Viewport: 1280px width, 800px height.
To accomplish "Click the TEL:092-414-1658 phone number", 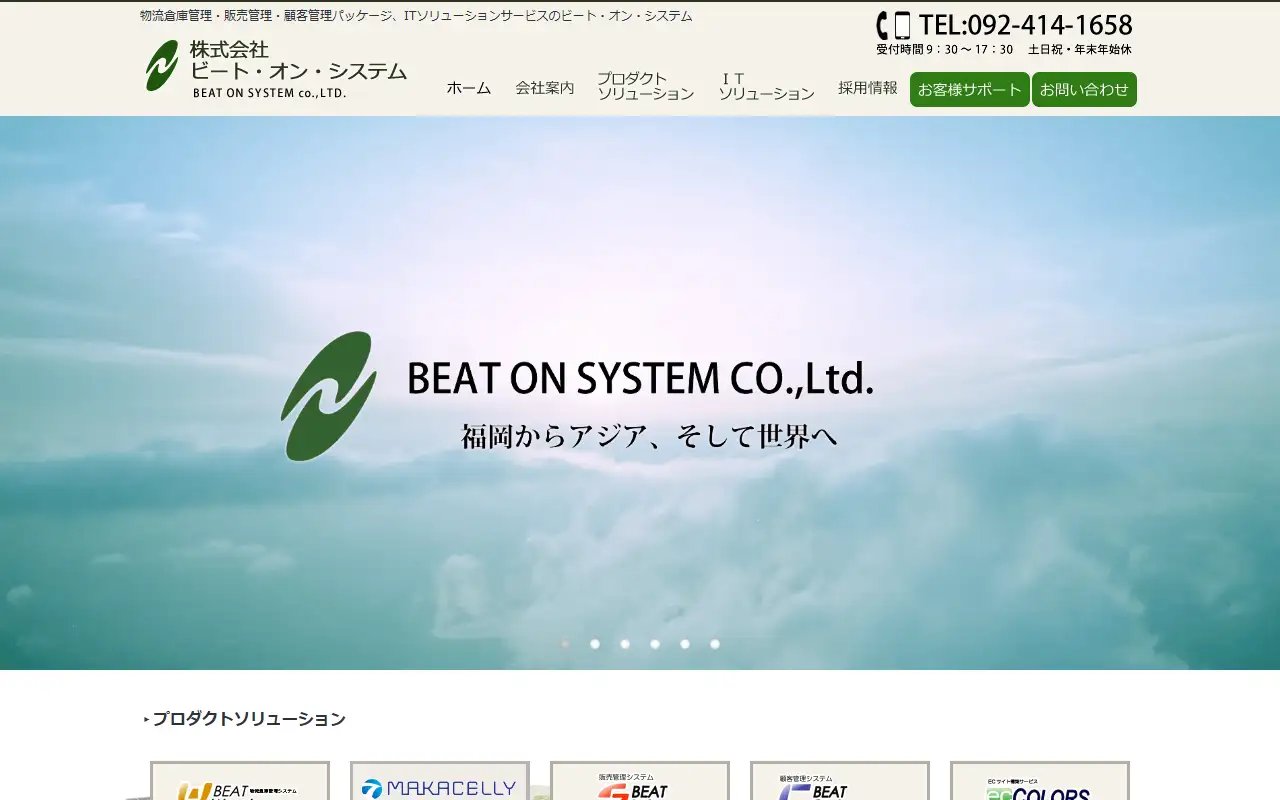I will click(x=1026, y=25).
